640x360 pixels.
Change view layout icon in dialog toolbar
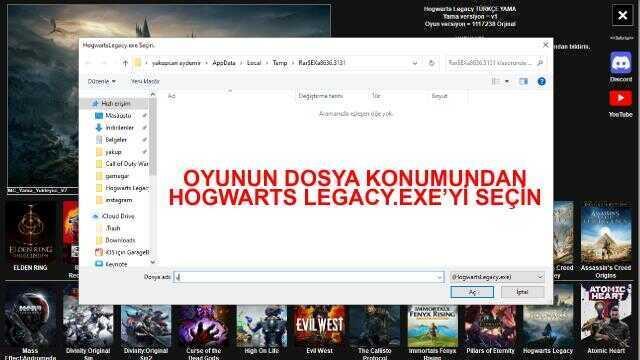tap(496, 81)
